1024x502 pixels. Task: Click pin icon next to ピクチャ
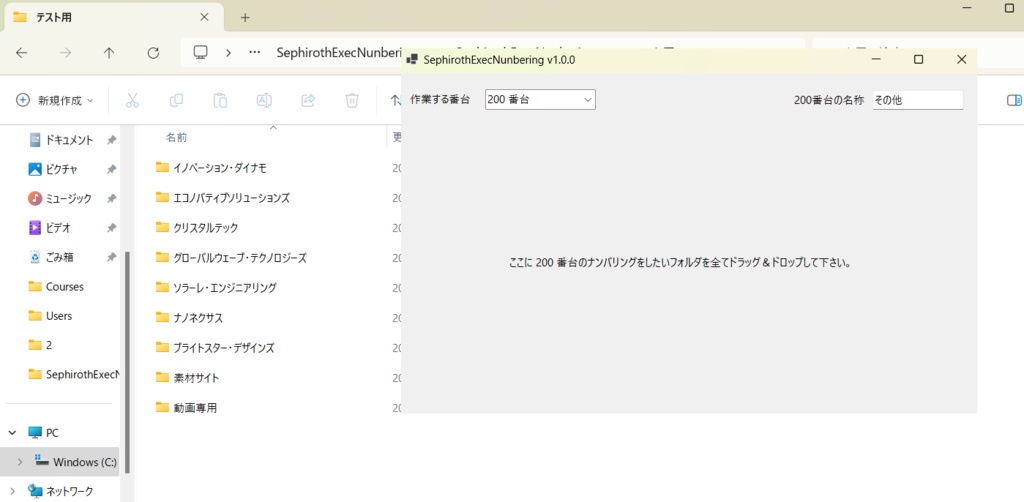pyautogui.click(x=112, y=170)
